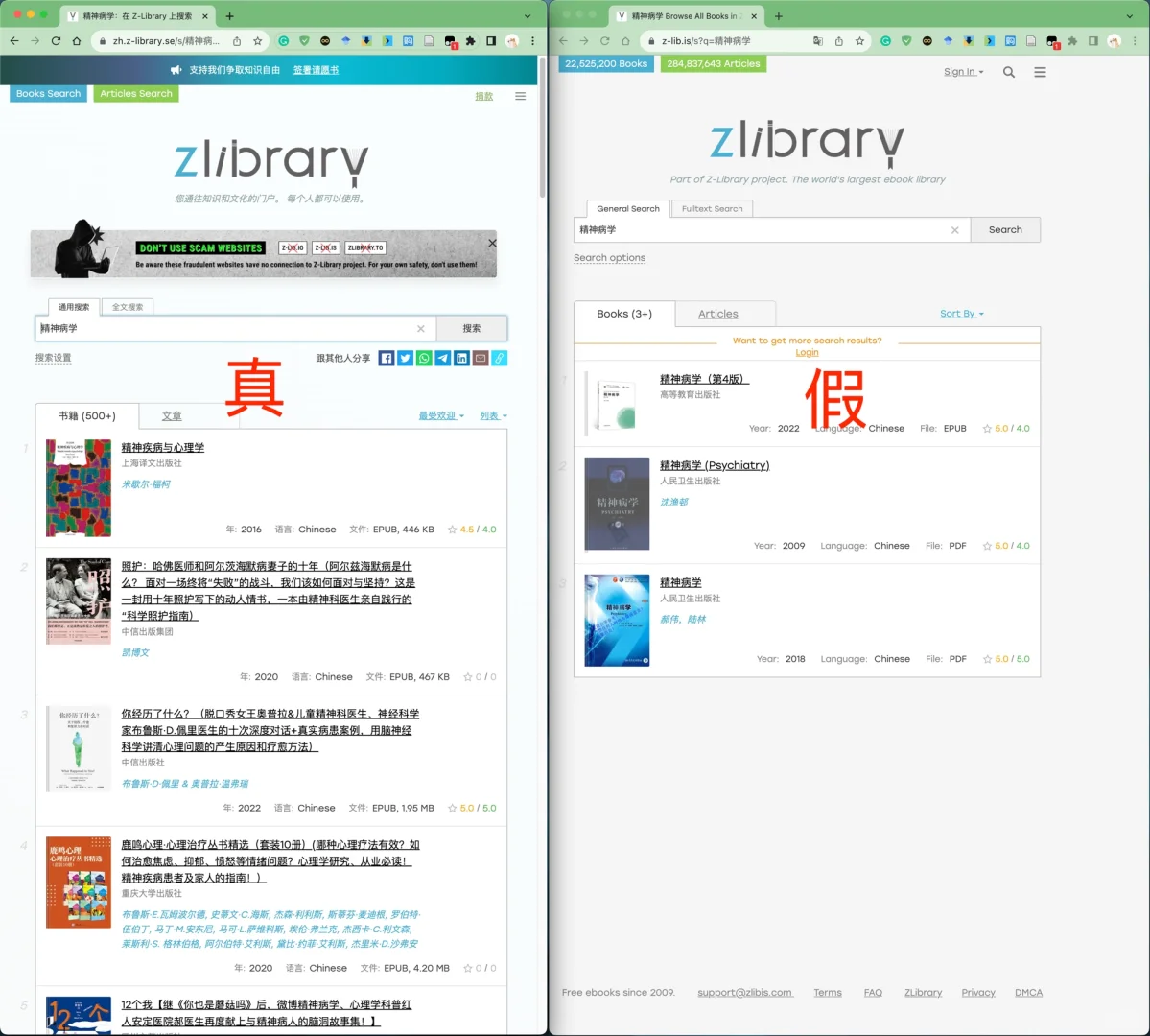Expand Sign In dropdown
Screen dimensions: 1150x1036
[x=963, y=72]
